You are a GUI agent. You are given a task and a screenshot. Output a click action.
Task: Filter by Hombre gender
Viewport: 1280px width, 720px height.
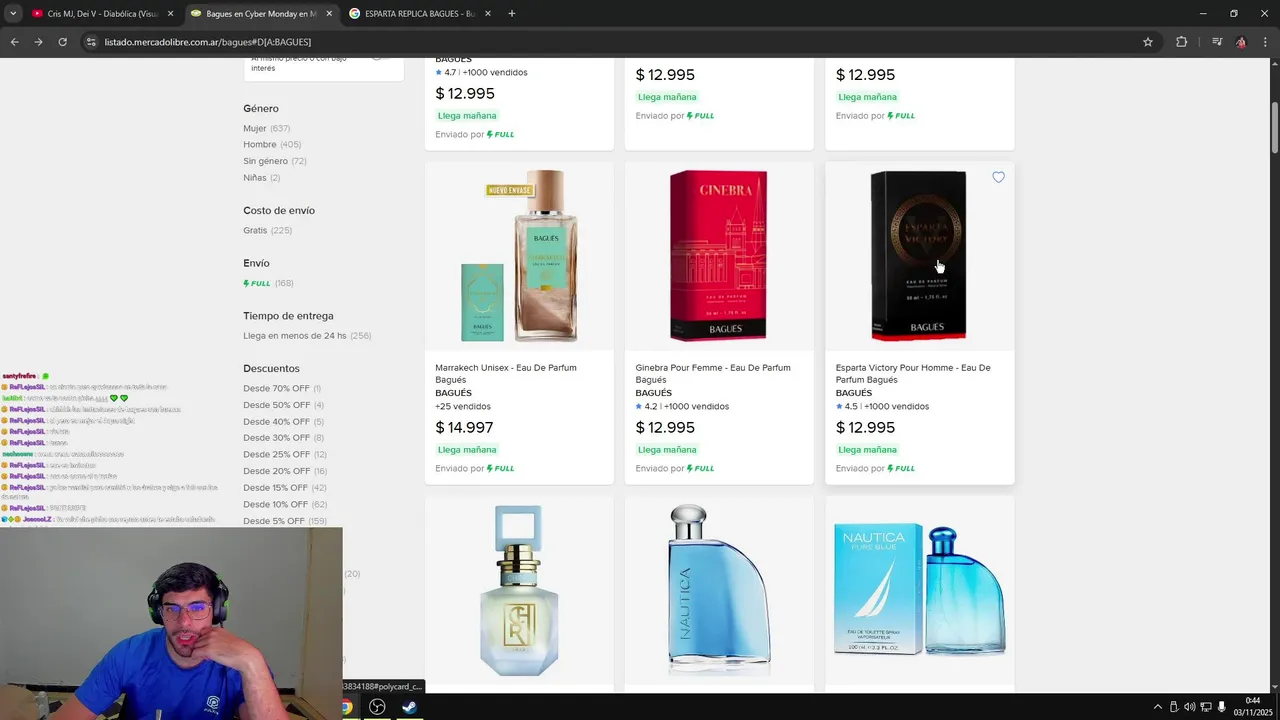272,145
